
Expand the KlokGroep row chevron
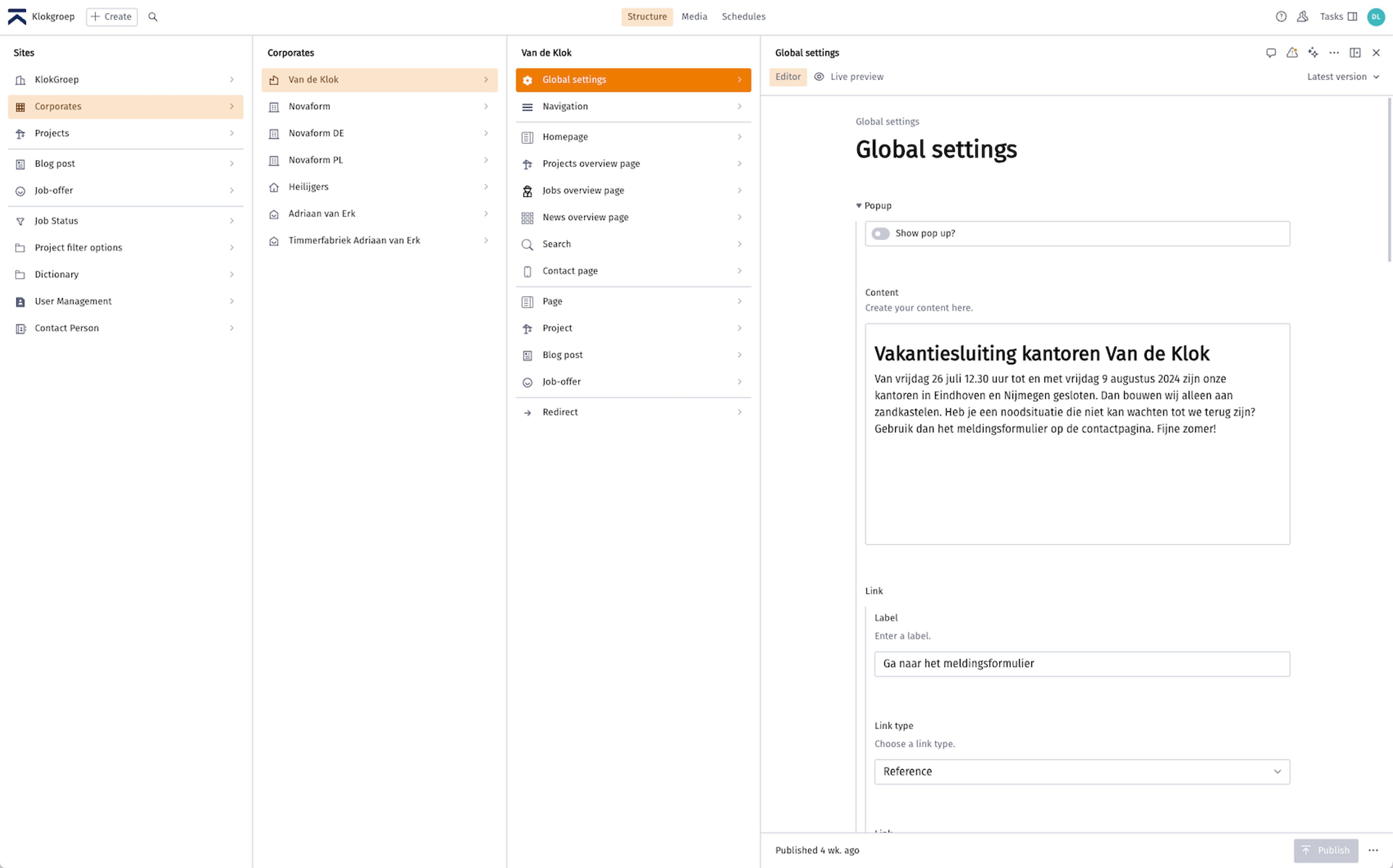click(x=232, y=80)
